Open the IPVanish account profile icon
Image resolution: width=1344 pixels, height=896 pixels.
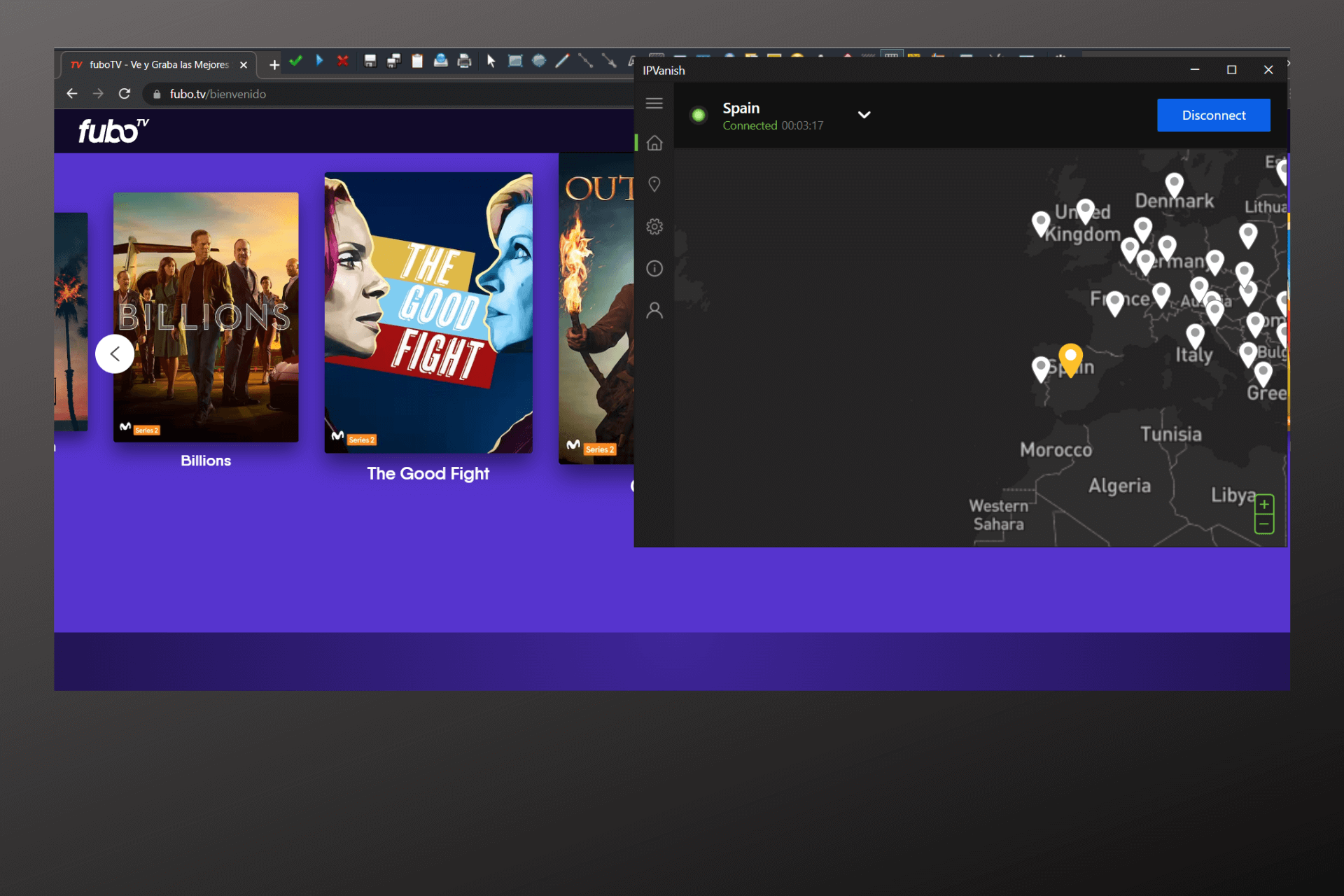(654, 310)
